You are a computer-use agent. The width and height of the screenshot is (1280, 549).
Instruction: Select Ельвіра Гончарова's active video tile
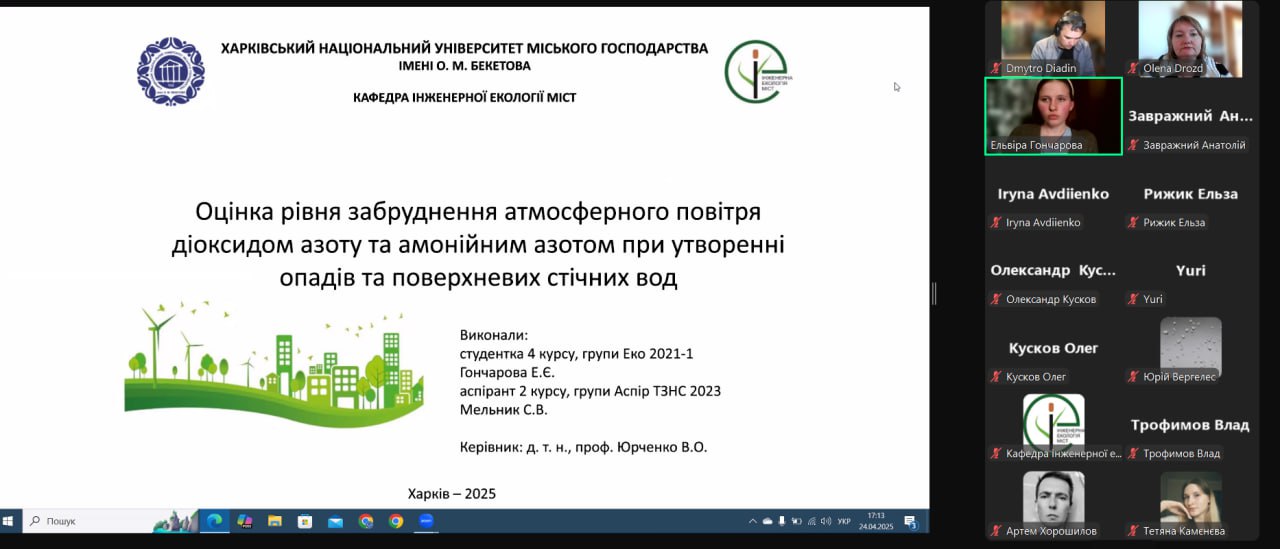[1054, 115]
